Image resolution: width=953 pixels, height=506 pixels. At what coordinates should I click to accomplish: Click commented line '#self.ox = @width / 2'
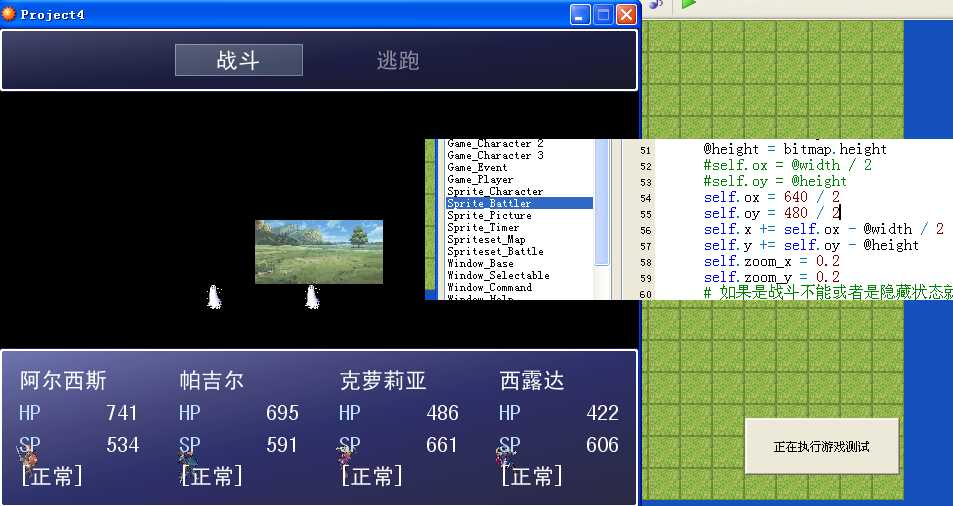point(787,165)
